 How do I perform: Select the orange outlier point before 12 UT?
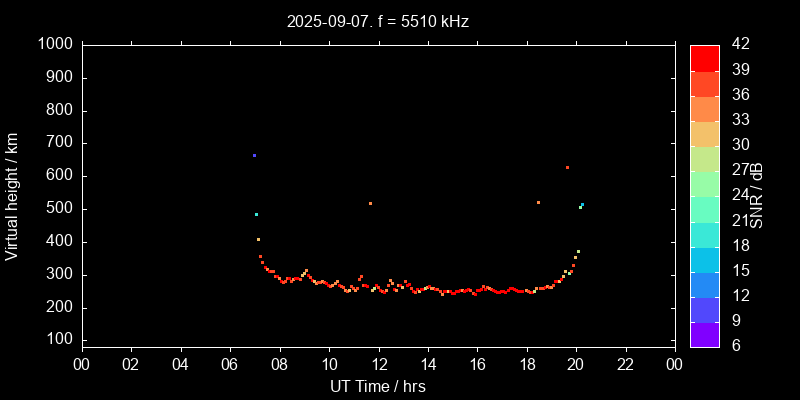coord(370,204)
